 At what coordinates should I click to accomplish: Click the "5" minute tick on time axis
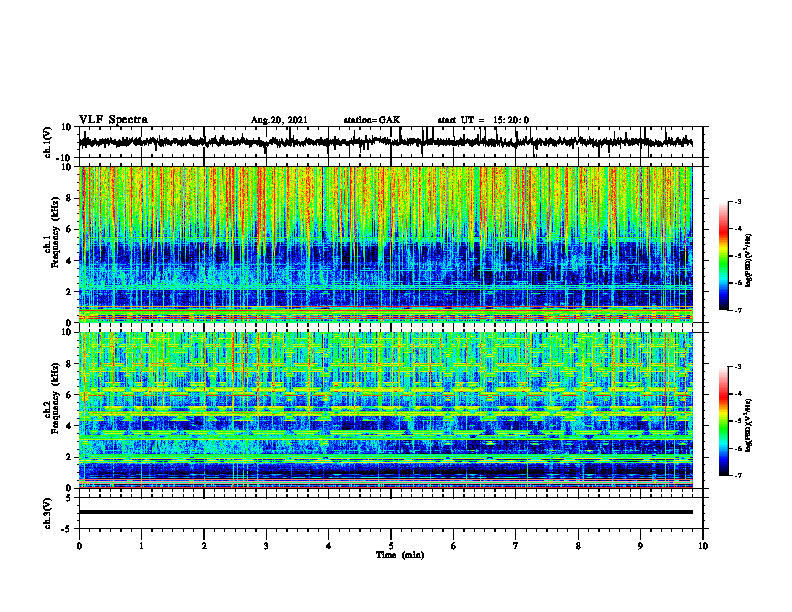[391, 546]
